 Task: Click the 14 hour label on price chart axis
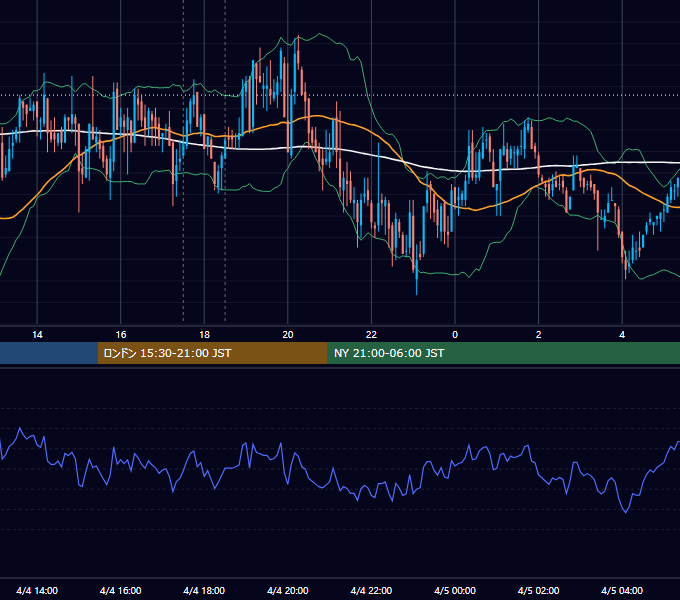[37, 335]
